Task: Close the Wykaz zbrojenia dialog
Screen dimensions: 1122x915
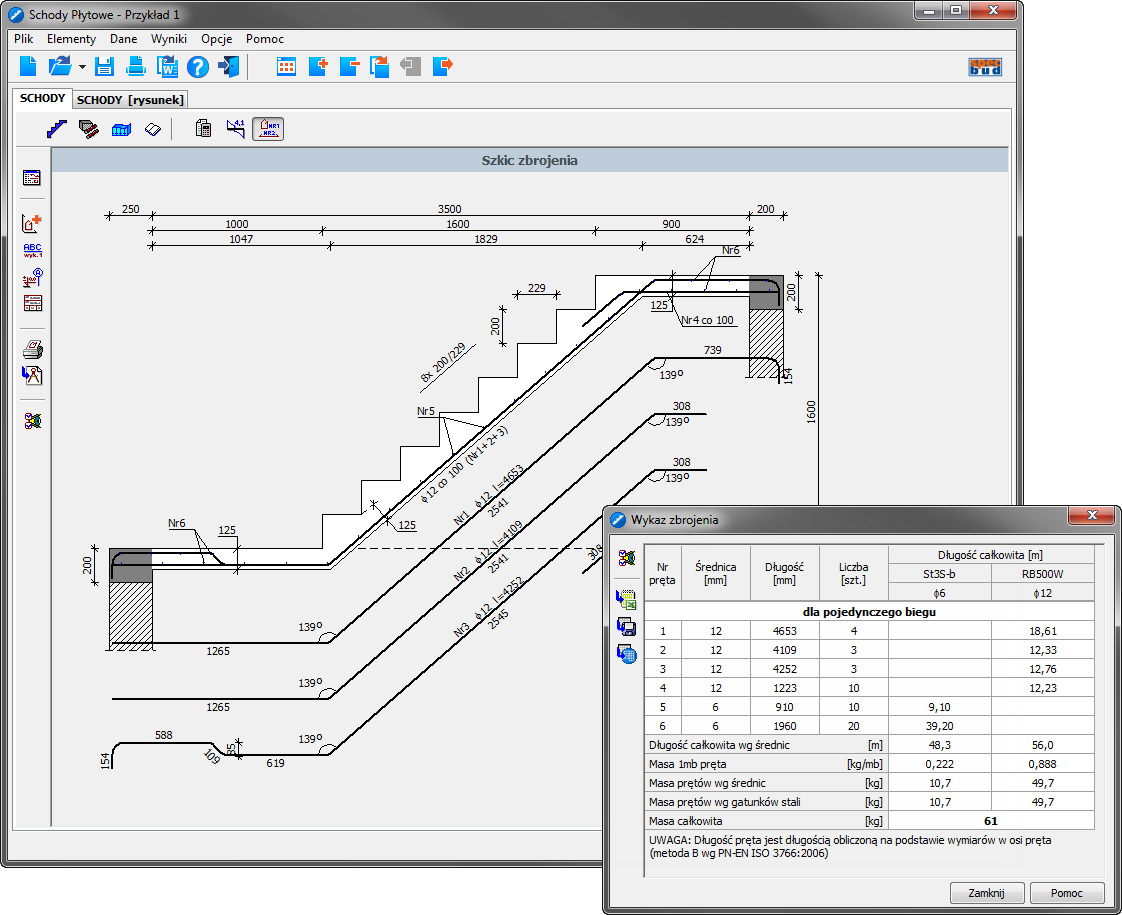Action: pos(1090,516)
